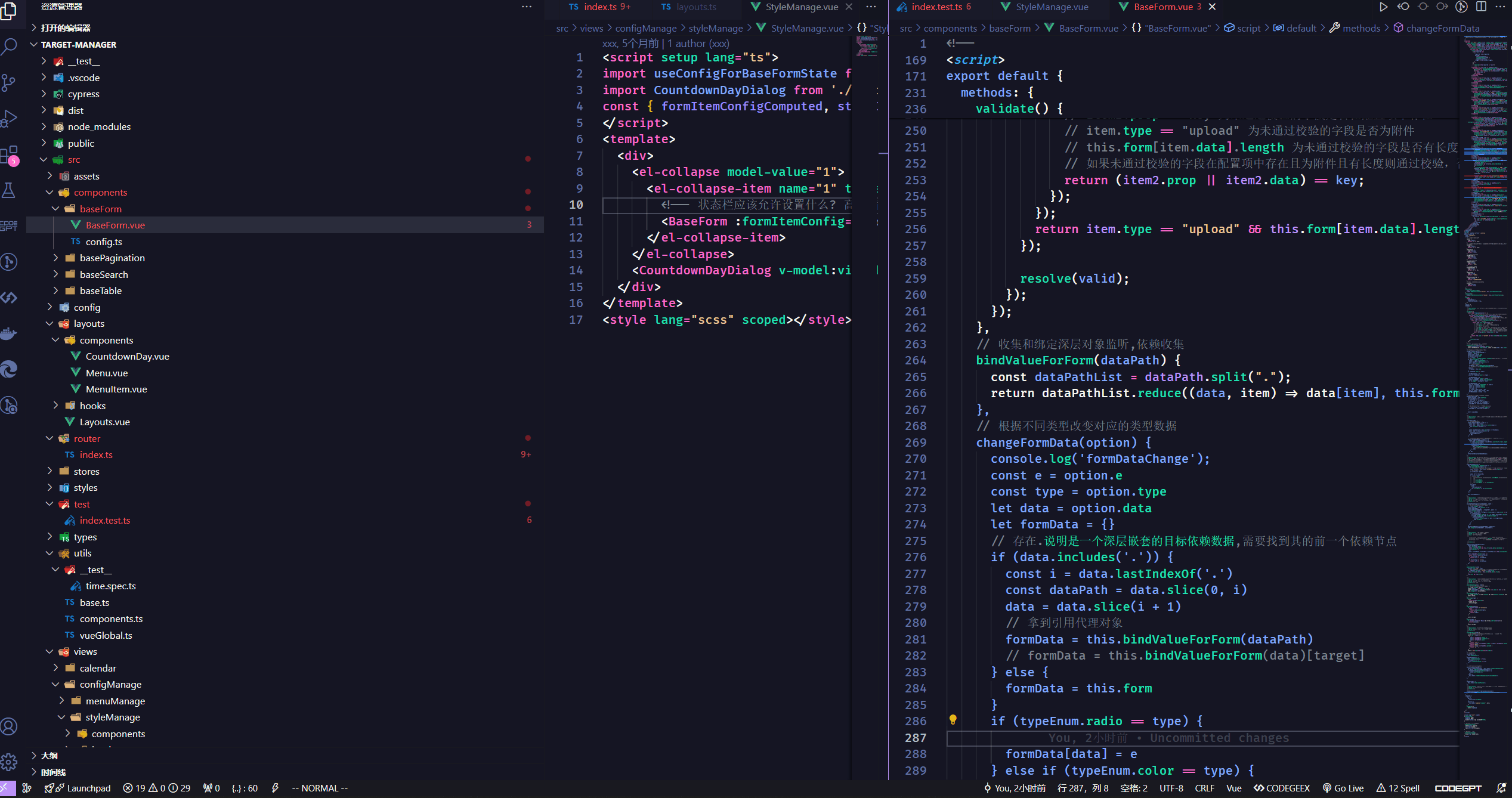Open the Manage settings gear

(9, 762)
